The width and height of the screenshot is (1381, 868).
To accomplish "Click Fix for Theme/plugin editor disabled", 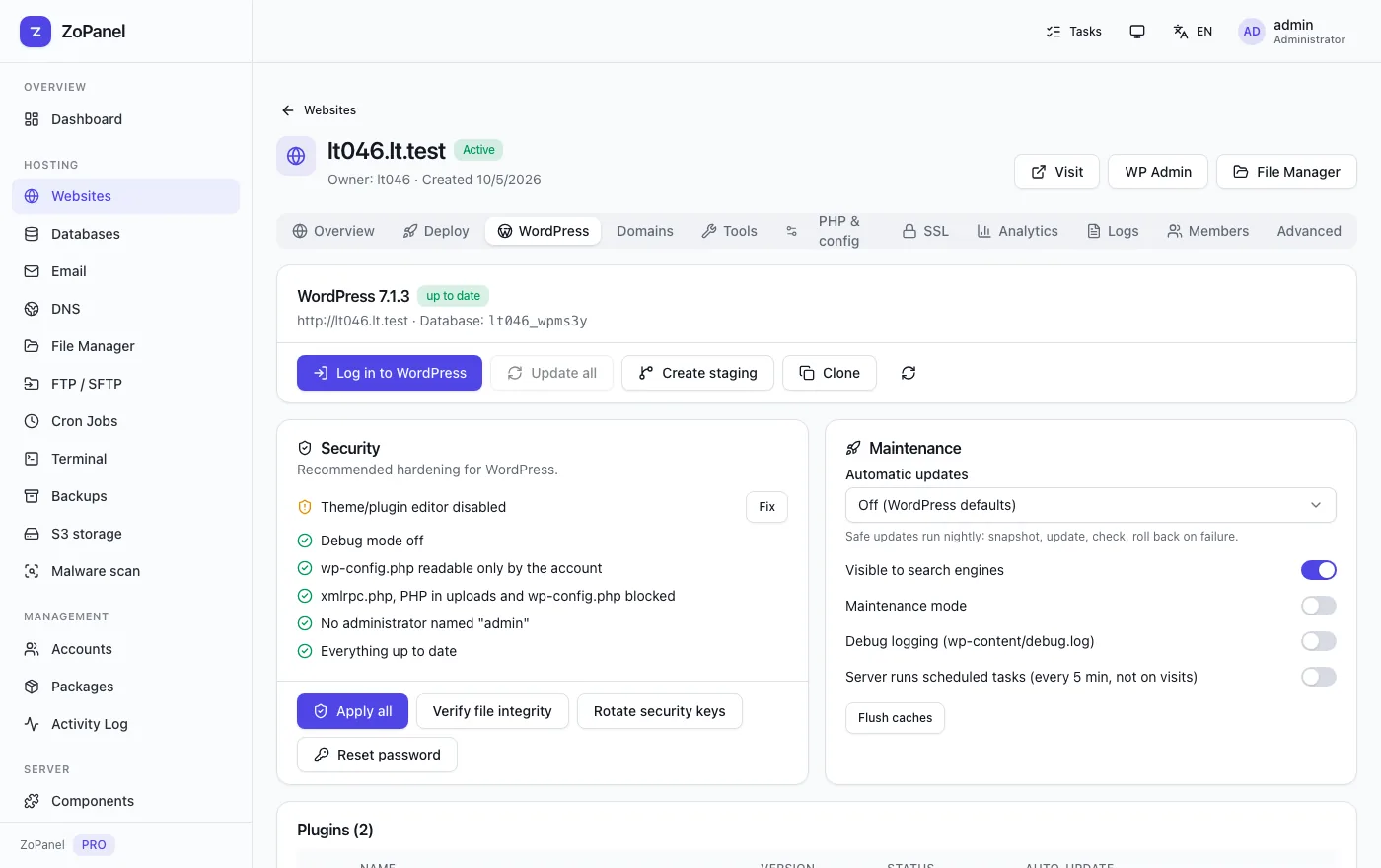I will click(766, 507).
